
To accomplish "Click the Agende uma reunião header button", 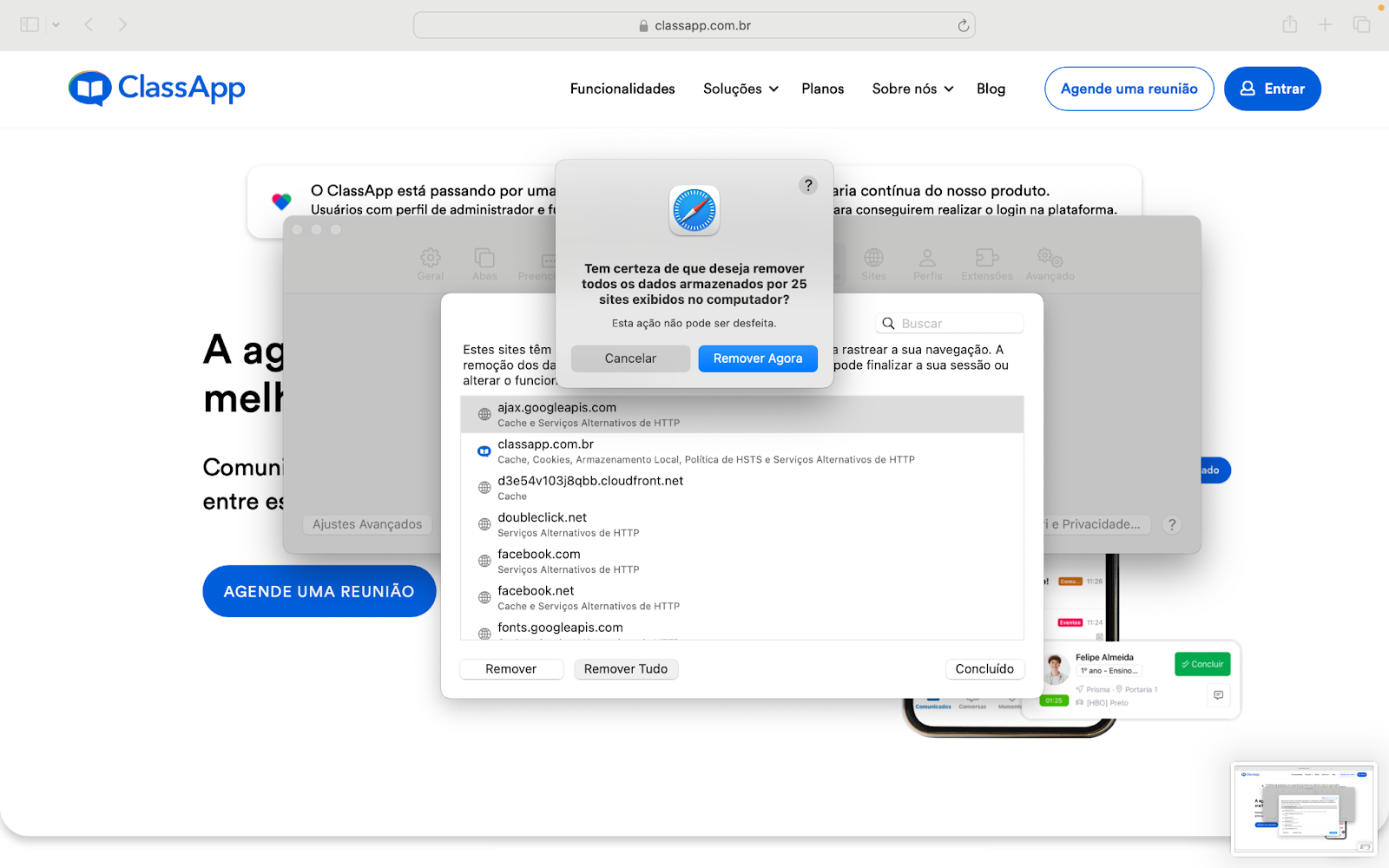I will 1129,89.
